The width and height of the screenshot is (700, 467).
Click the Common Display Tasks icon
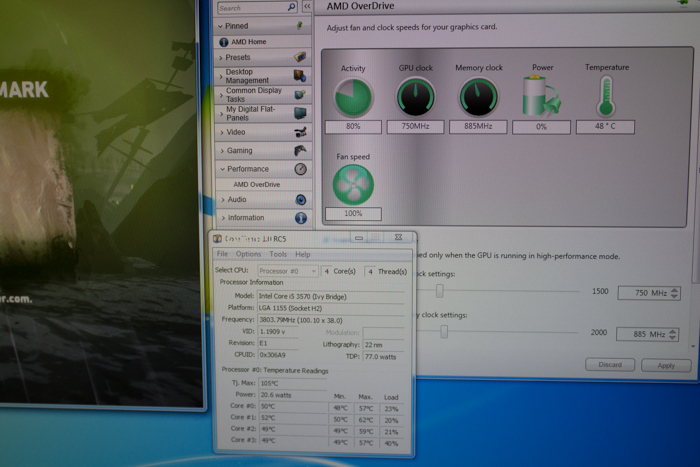(300, 94)
